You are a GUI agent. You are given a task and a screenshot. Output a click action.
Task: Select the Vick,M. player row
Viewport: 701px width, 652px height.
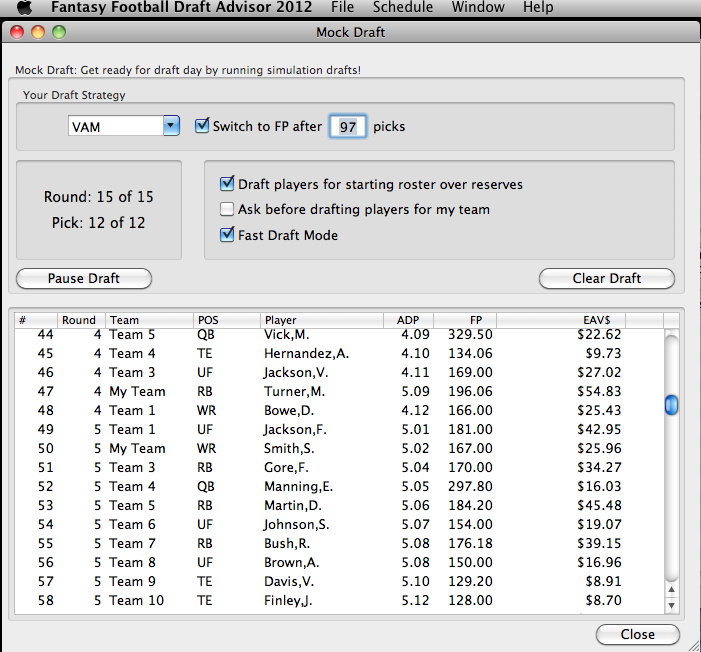[x=339, y=334]
